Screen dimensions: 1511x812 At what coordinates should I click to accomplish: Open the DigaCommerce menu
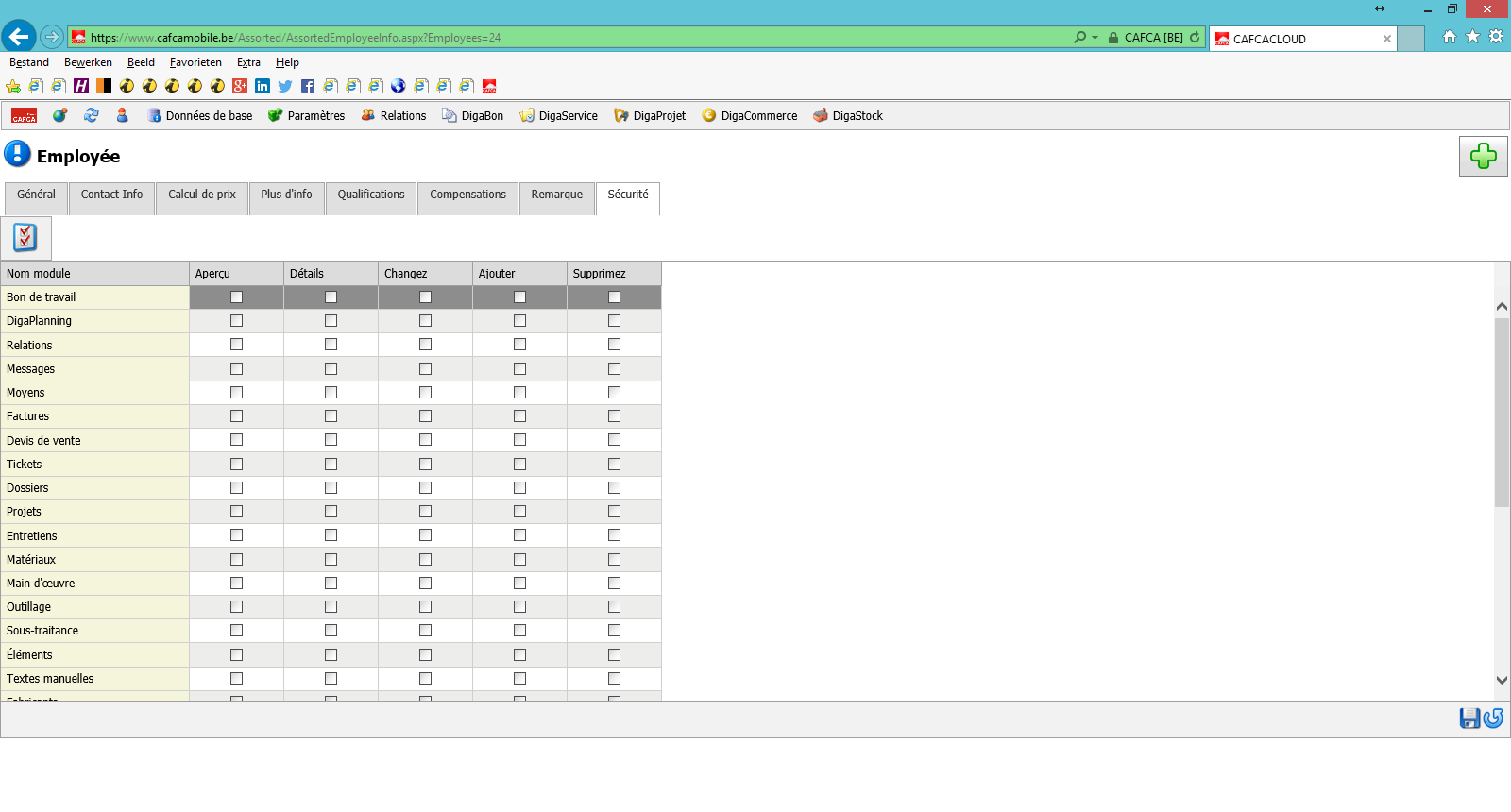coord(749,115)
